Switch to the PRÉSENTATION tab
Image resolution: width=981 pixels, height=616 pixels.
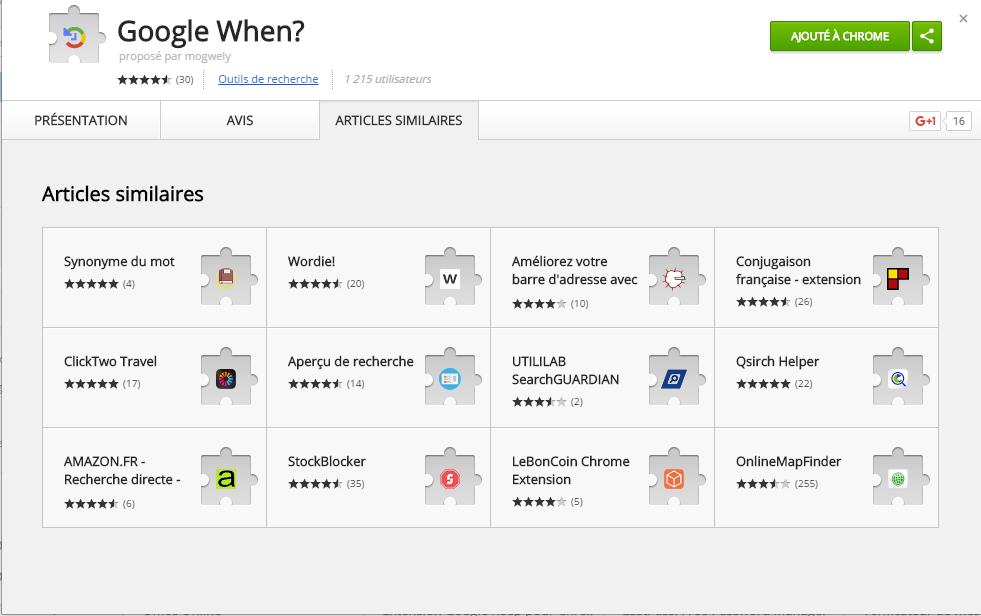point(81,121)
